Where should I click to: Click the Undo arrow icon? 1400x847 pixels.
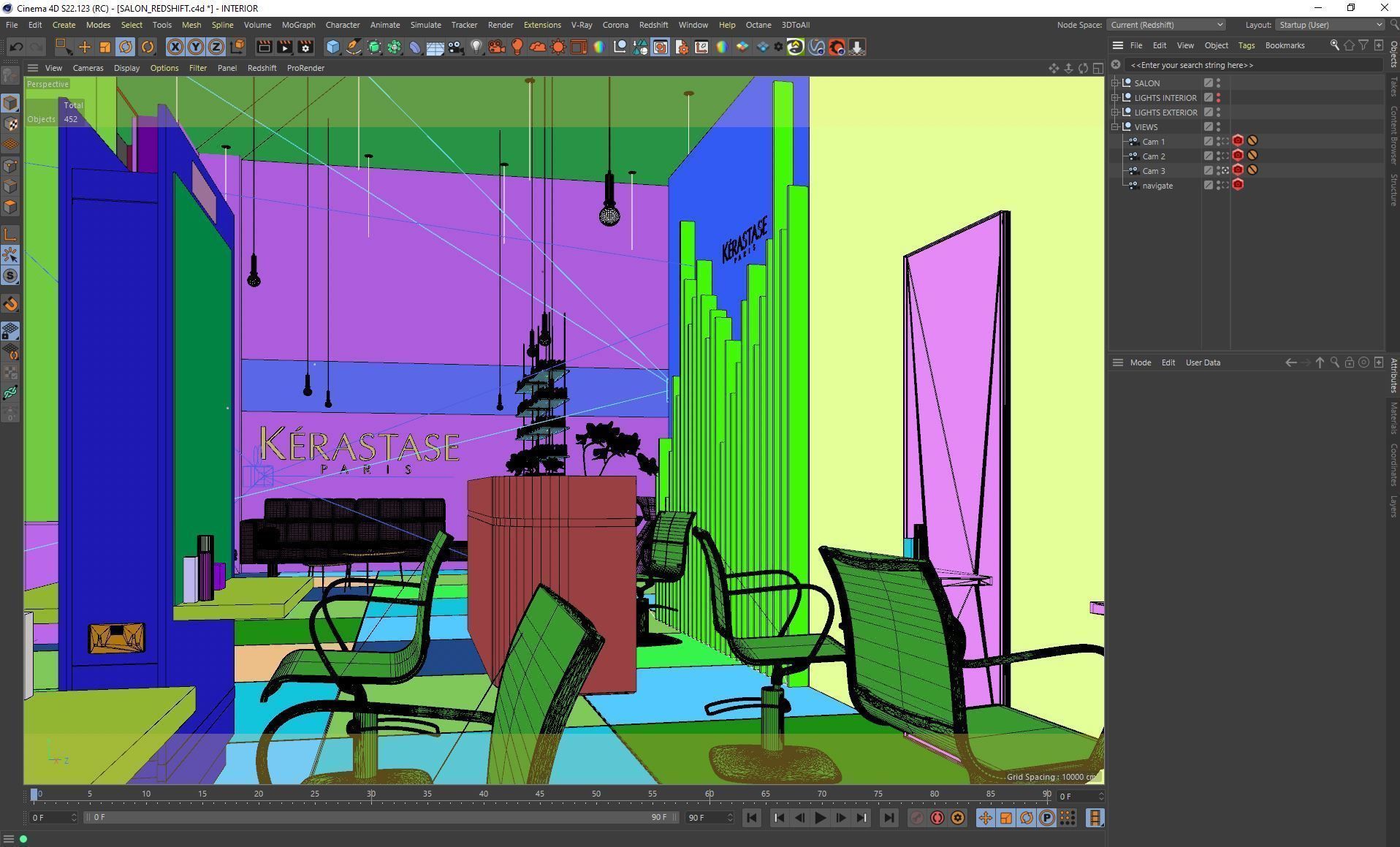point(16,47)
